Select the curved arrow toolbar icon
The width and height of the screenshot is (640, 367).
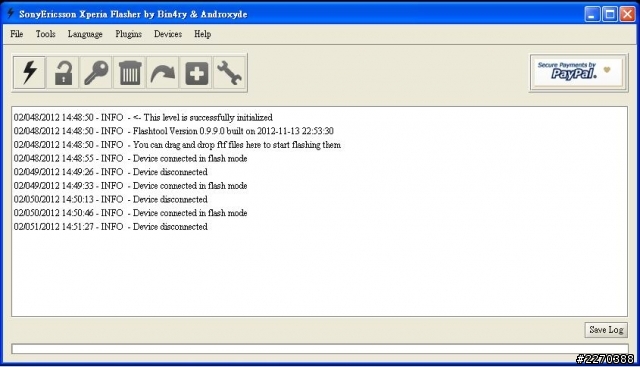[163, 73]
